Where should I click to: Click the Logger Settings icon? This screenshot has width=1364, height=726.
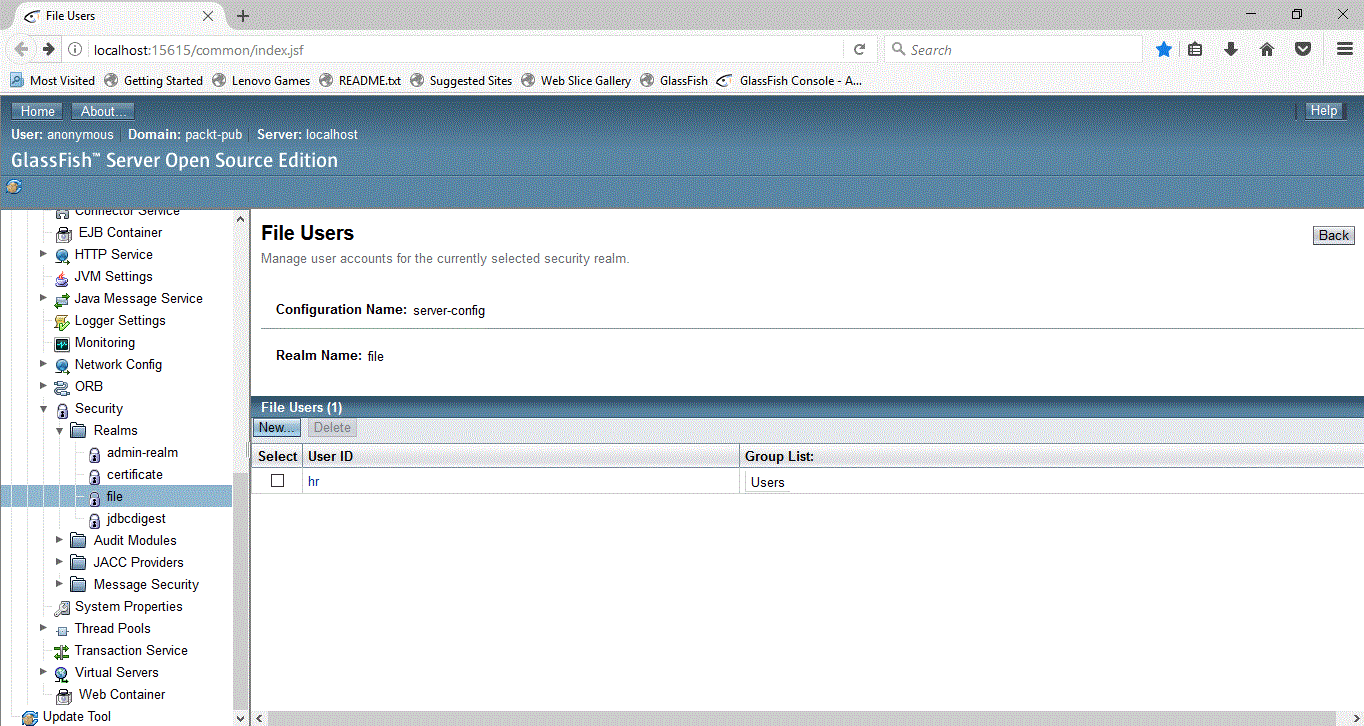pos(62,321)
